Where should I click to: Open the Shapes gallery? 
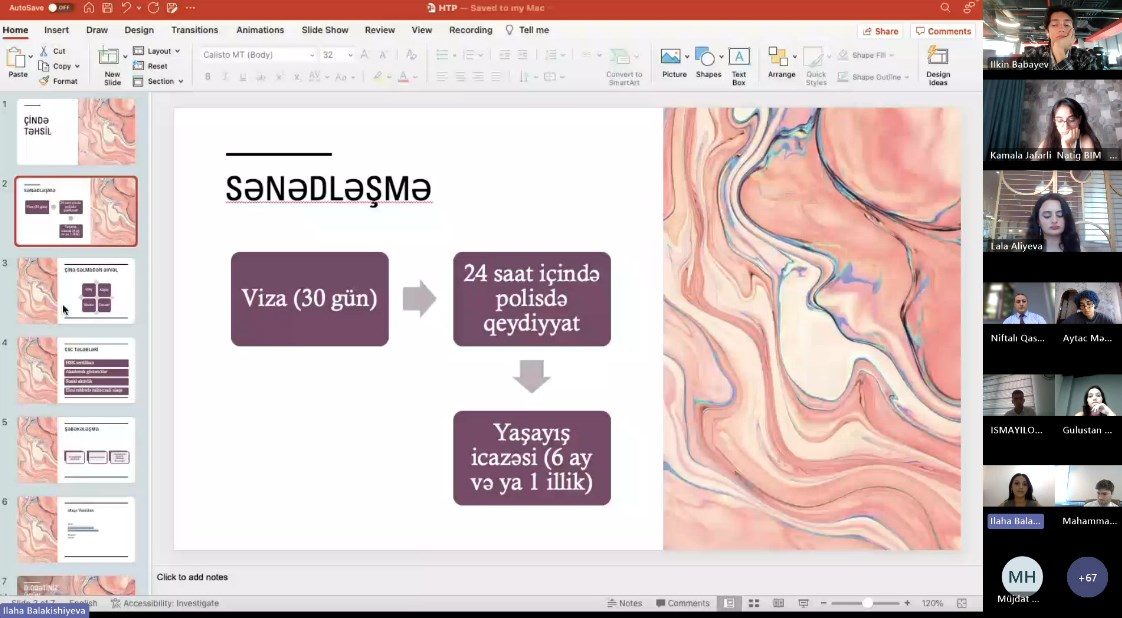click(x=708, y=62)
